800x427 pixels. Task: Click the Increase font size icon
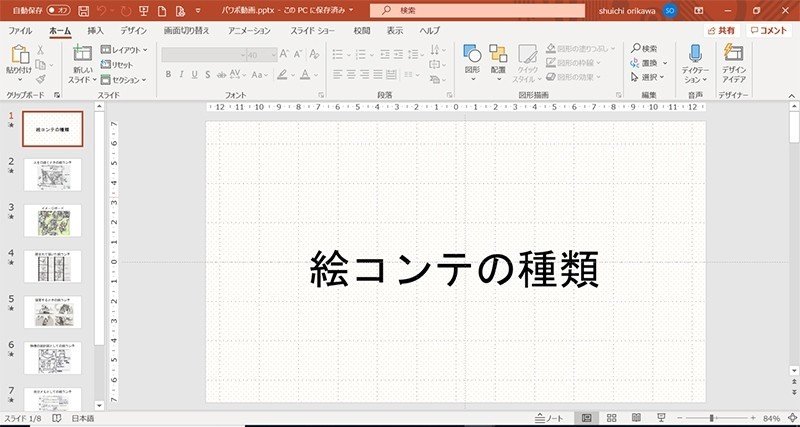284,54
